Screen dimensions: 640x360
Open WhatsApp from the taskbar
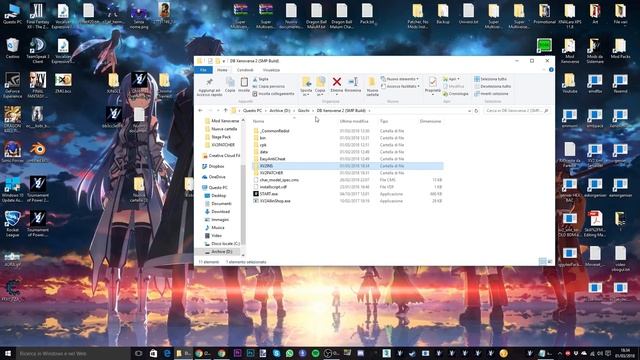(x=290, y=353)
